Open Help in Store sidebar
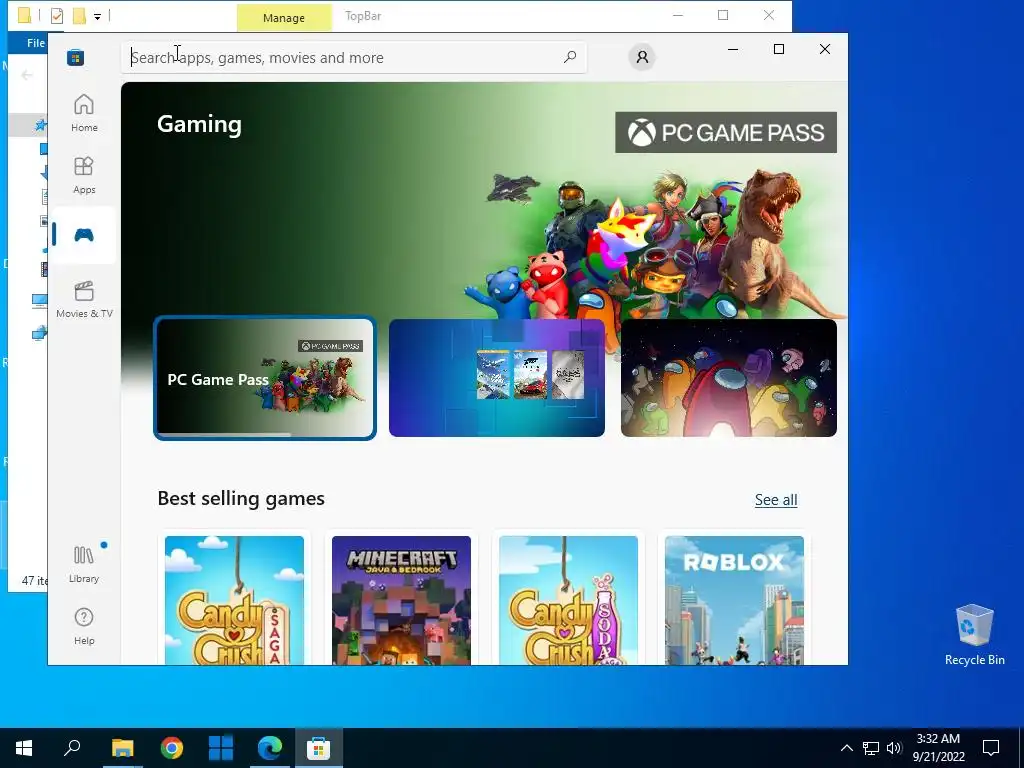 tap(84, 626)
